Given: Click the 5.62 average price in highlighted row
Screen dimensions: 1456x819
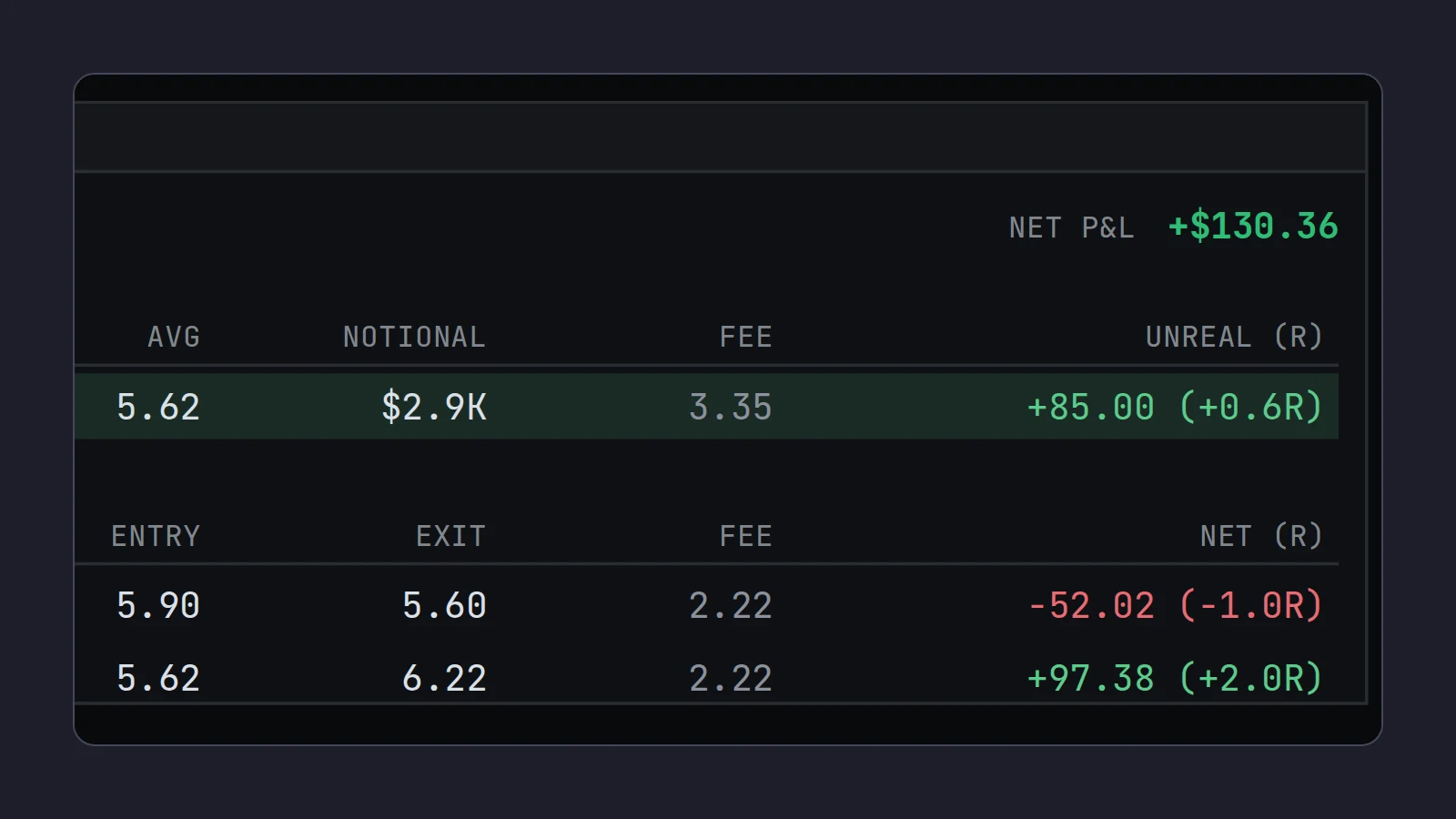Looking at the screenshot, I should 158,407.
